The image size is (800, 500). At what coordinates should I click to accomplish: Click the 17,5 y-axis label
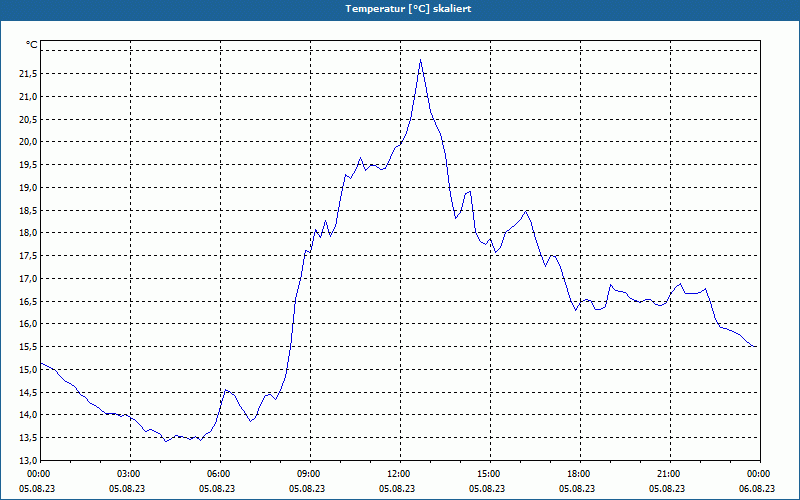28,256
